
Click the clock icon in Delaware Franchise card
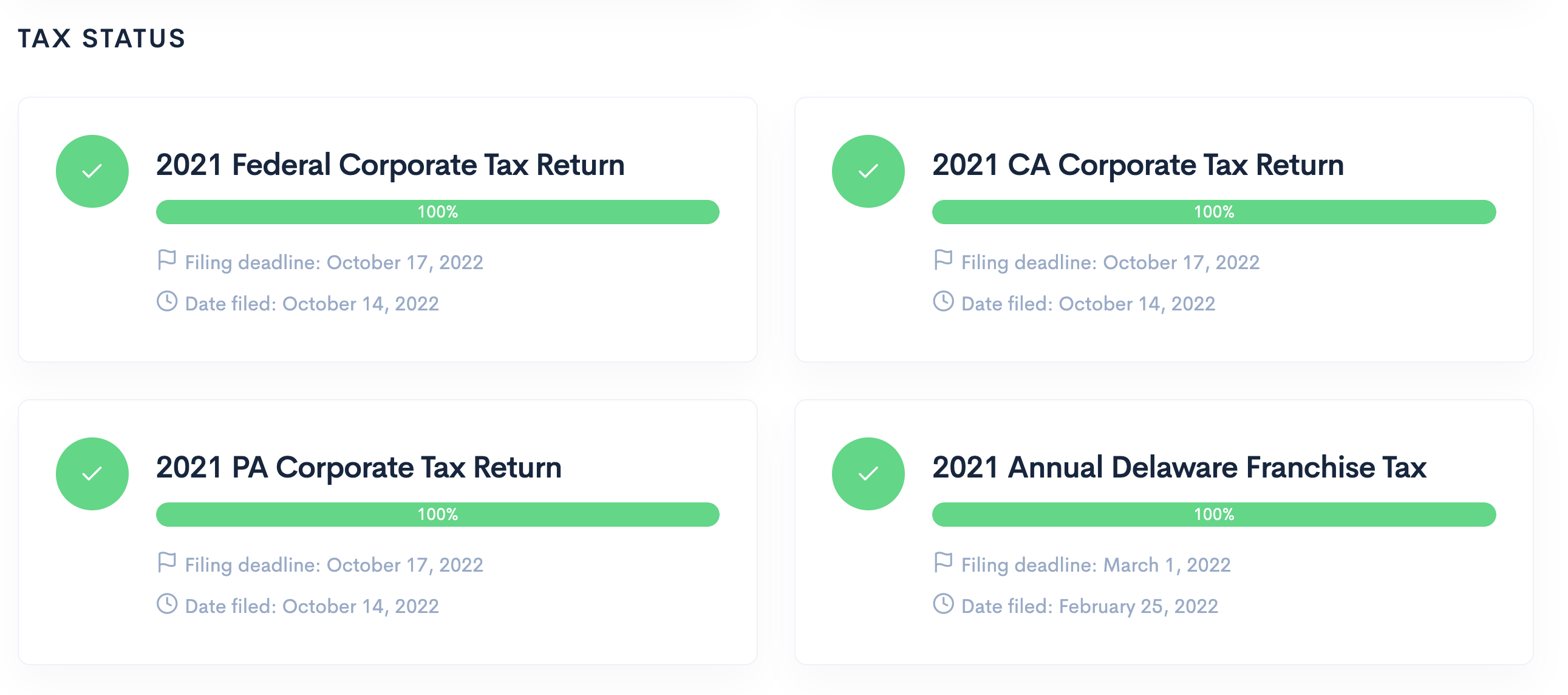943,604
